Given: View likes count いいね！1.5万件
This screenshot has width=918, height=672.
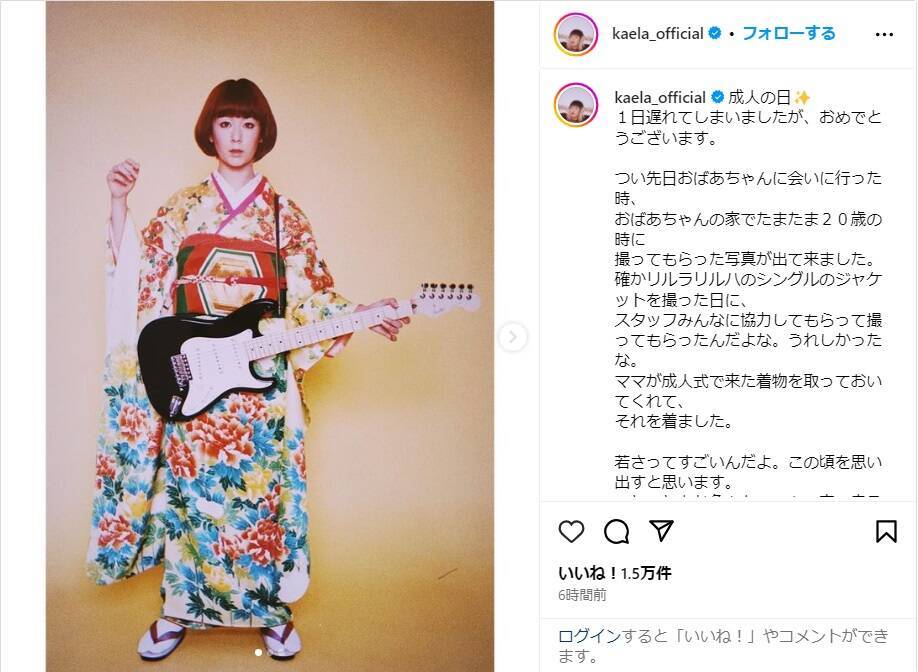Looking at the screenshot, I should pyautogui.click(x=615, y=573).
